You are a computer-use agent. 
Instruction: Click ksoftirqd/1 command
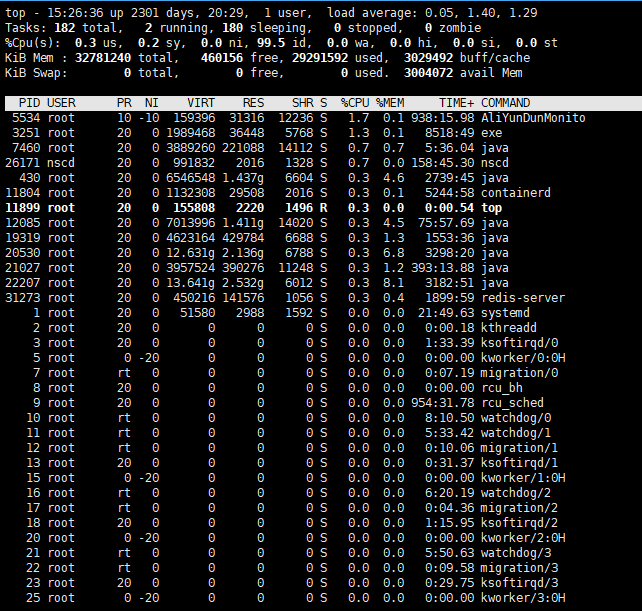(x=519, y=463)
